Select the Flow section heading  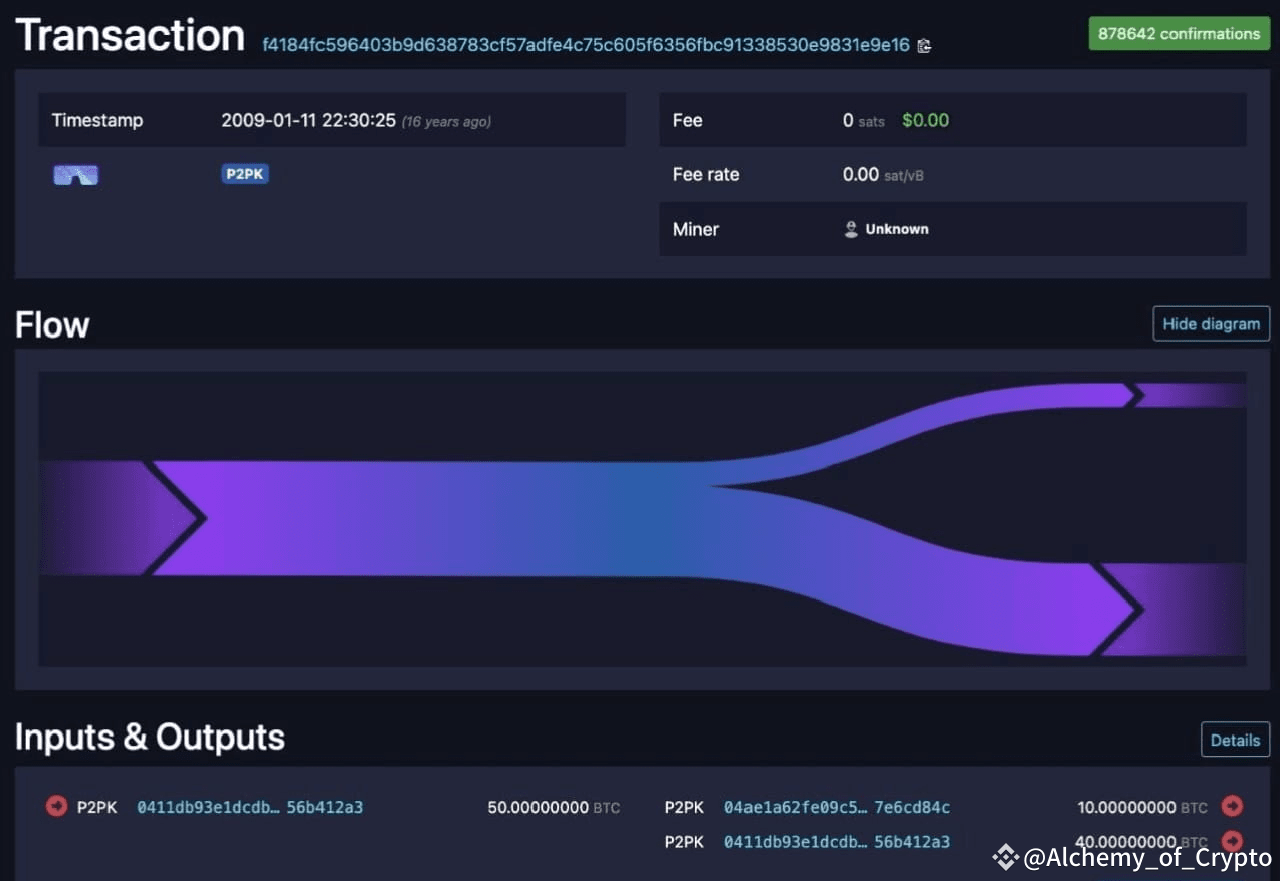pyautogui.click(x=51, y=324)
